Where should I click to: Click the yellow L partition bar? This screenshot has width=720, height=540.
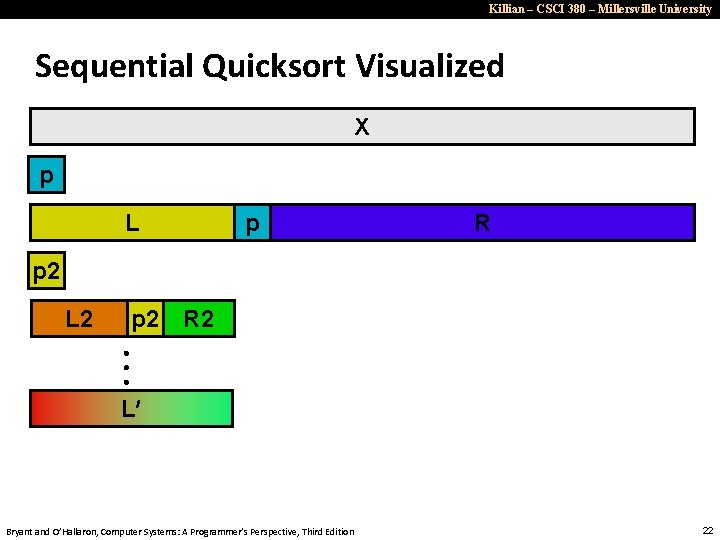tap(132, 223)
